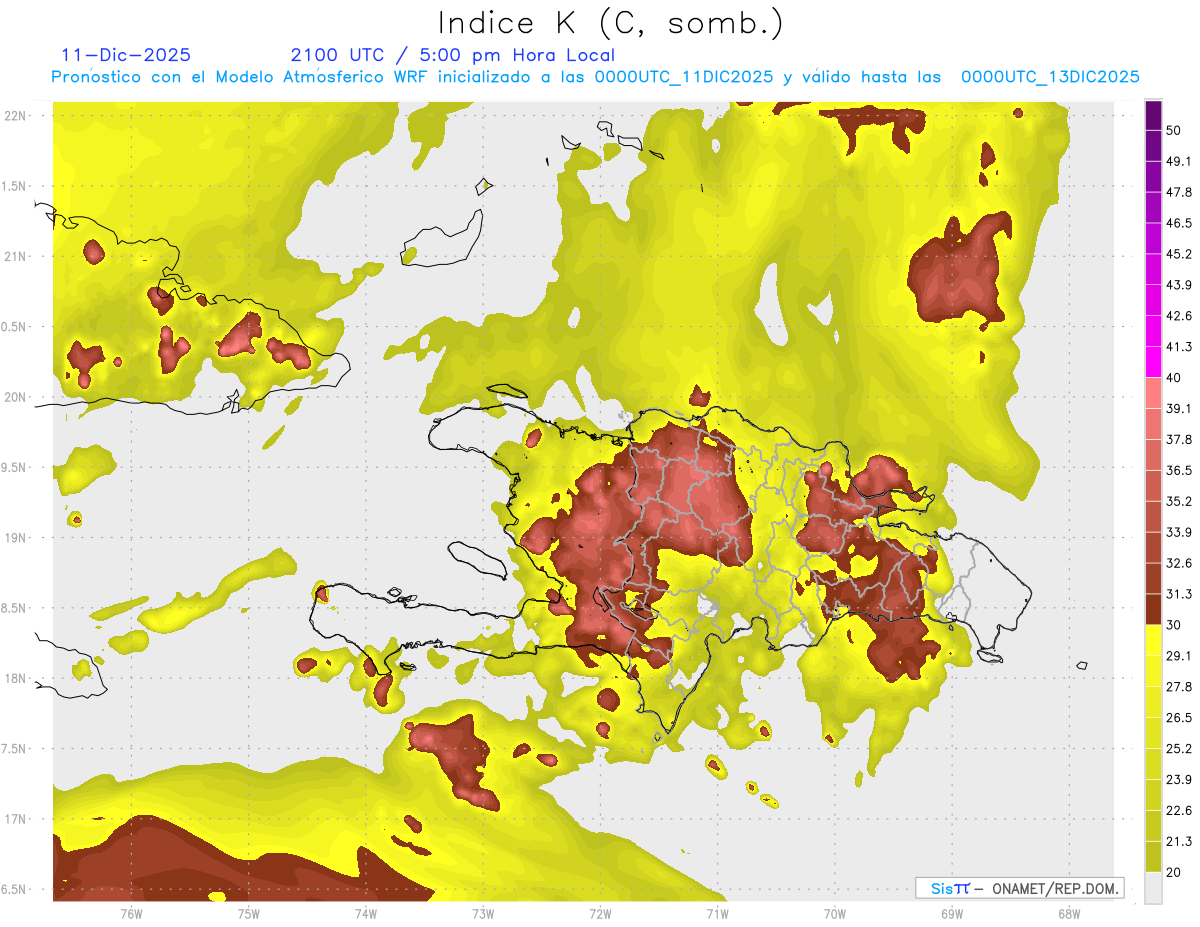Click the '0000UTC_13DIC2025' valid-until timestamp
This screenshot has width=1200, height=927.
click(x=1050, y=76)
